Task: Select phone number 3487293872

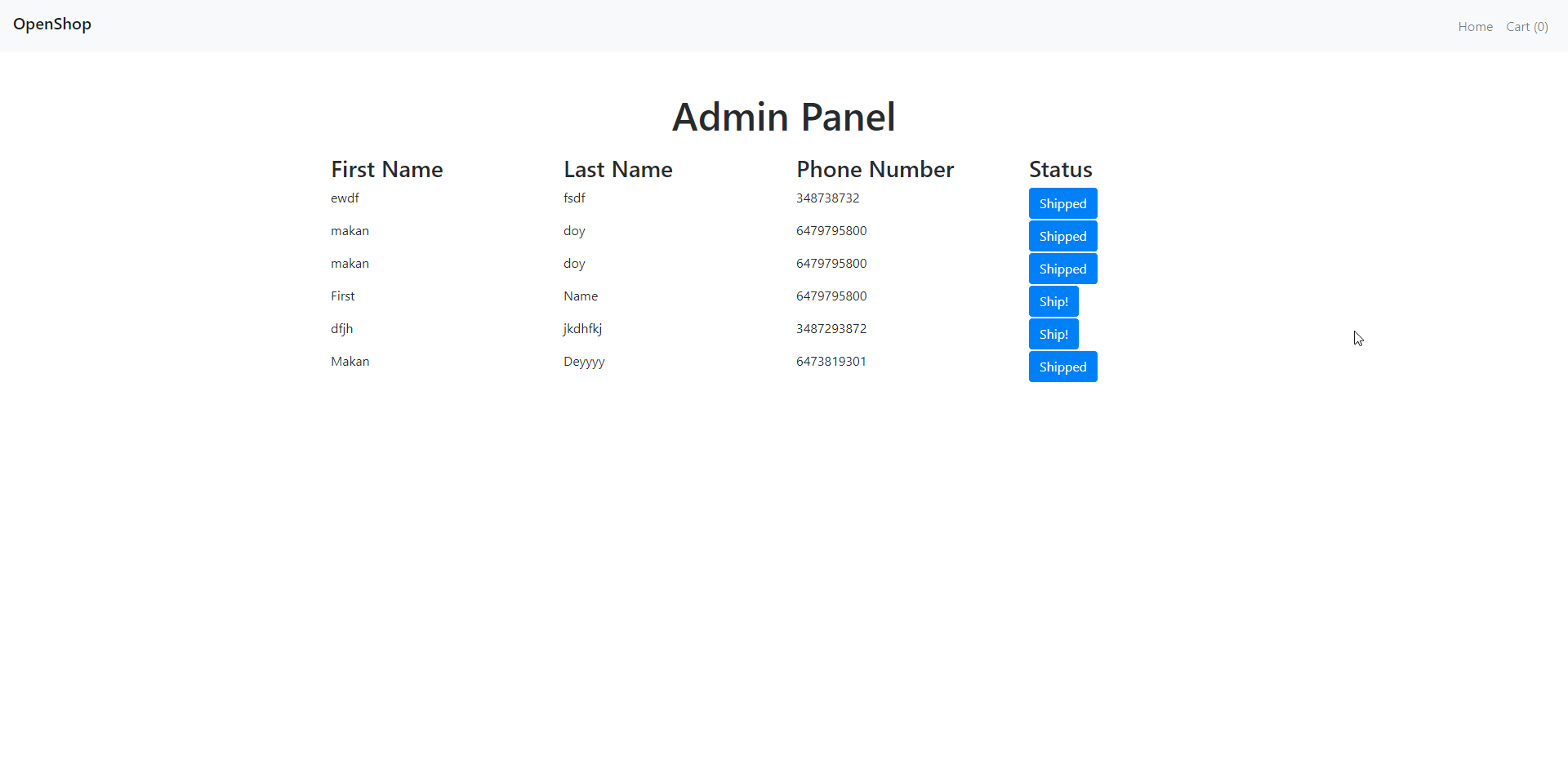Action: click(831, 329)
